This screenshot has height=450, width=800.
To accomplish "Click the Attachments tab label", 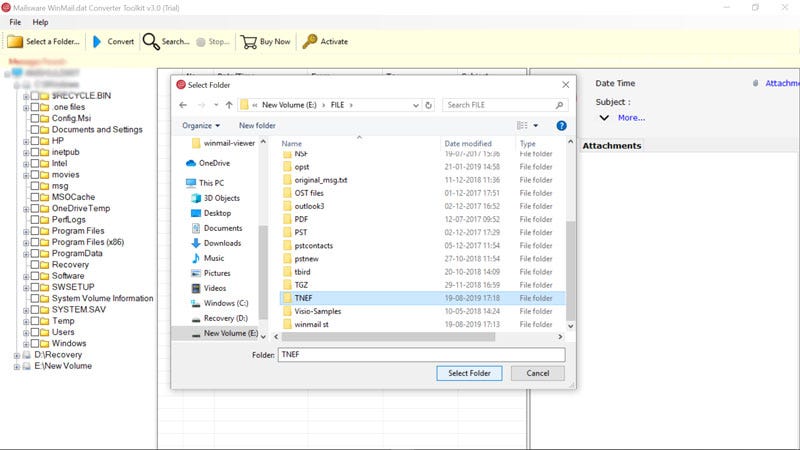I will [612, 146].
